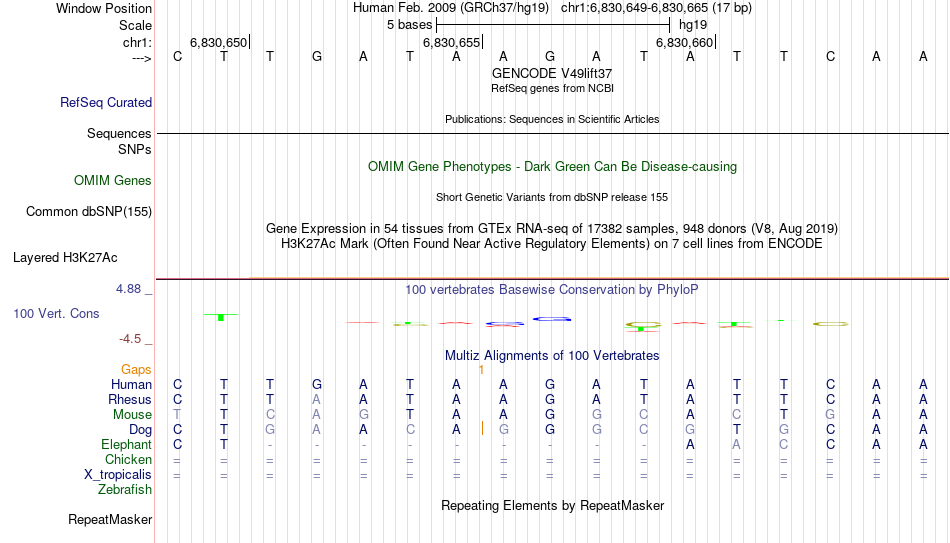Click the Sequences track label

point(119,133)
